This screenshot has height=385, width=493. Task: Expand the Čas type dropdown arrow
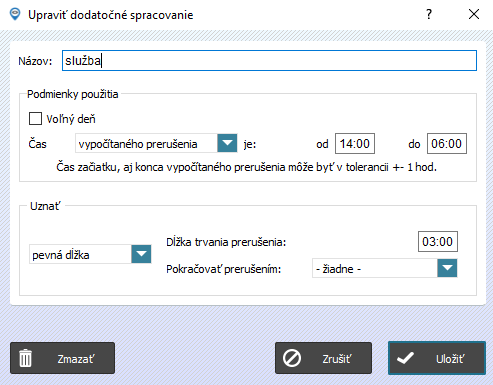[x=227, y=143]
